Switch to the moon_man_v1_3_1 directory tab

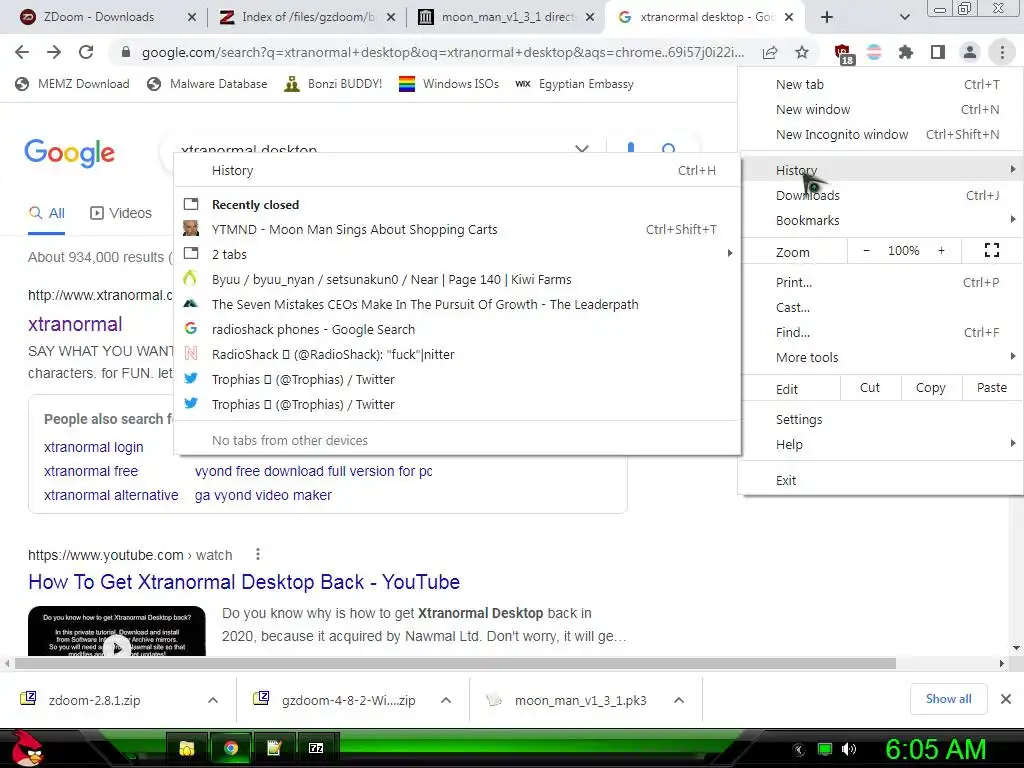tap(508, 17)
